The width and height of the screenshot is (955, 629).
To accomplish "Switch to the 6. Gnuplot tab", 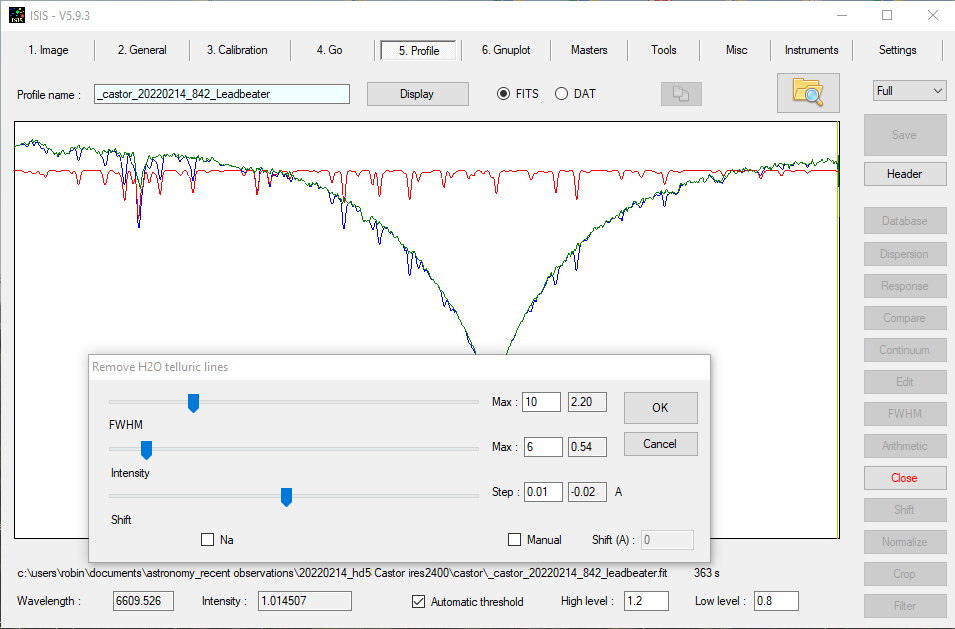I will tap(505, 50).
